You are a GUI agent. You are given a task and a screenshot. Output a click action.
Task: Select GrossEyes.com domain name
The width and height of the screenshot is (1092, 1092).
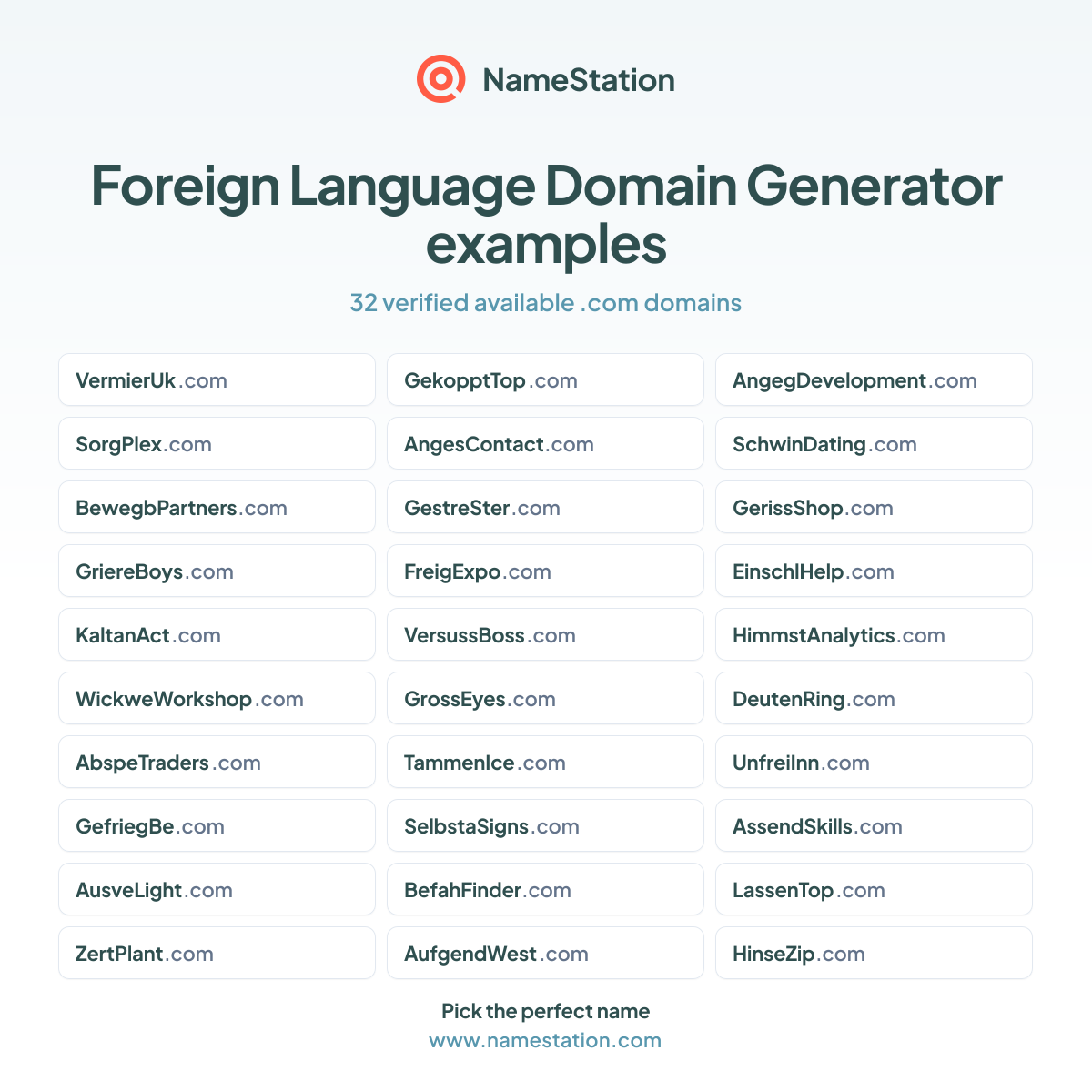[546, 698]
